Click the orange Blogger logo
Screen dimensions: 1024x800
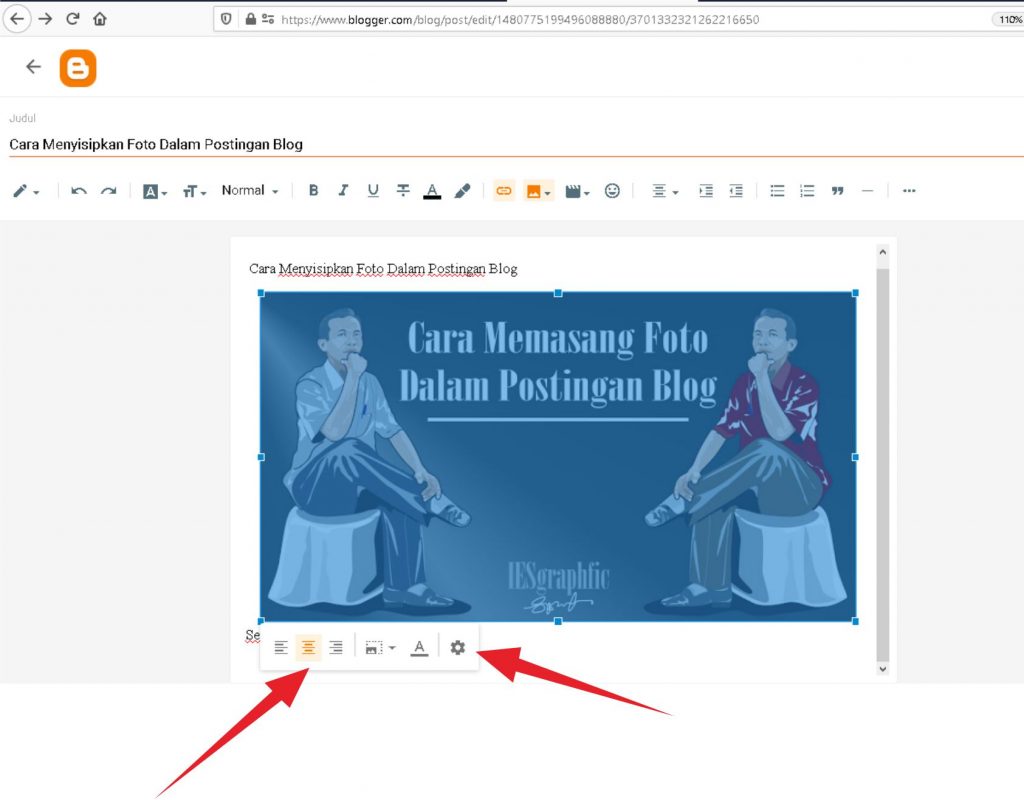pos(78,68)
